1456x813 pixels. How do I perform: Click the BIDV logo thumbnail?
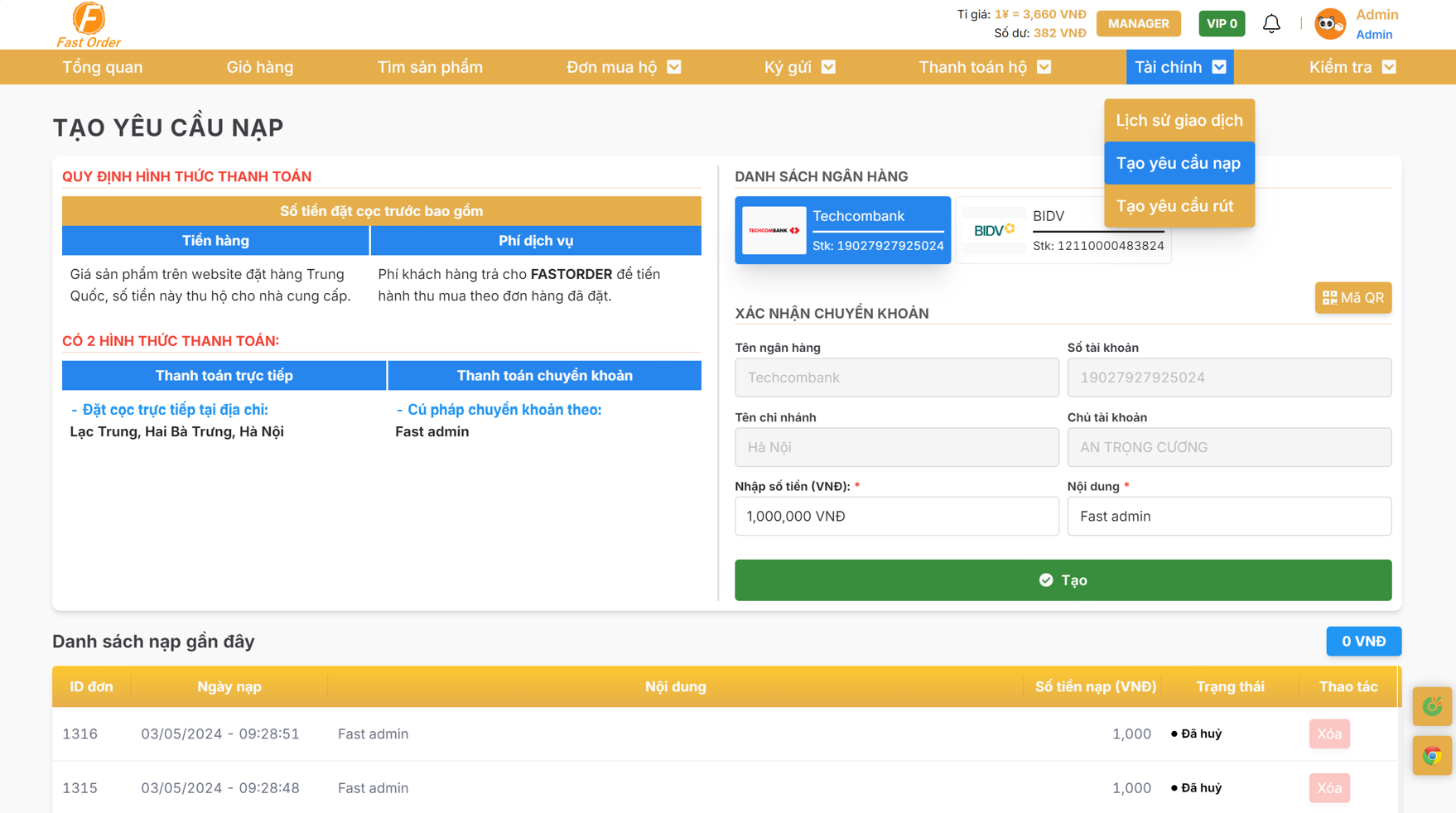pyautogui.click(x=994, y=230)
